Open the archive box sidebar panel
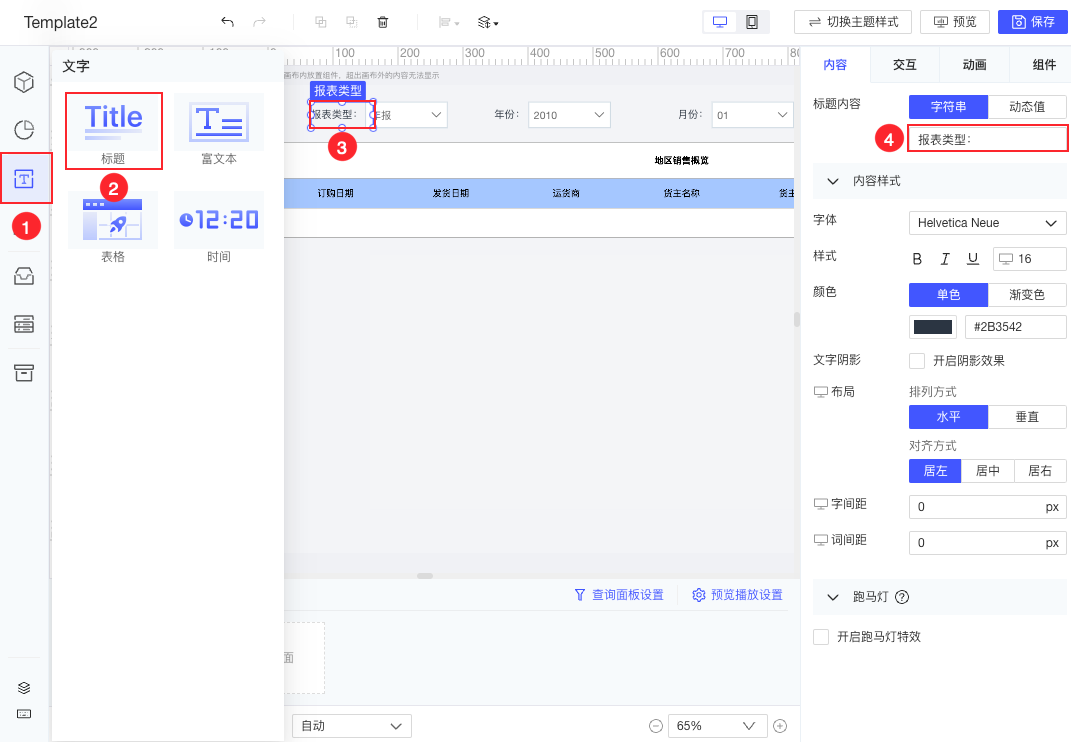1071x742 pixels. coord(24,372)
